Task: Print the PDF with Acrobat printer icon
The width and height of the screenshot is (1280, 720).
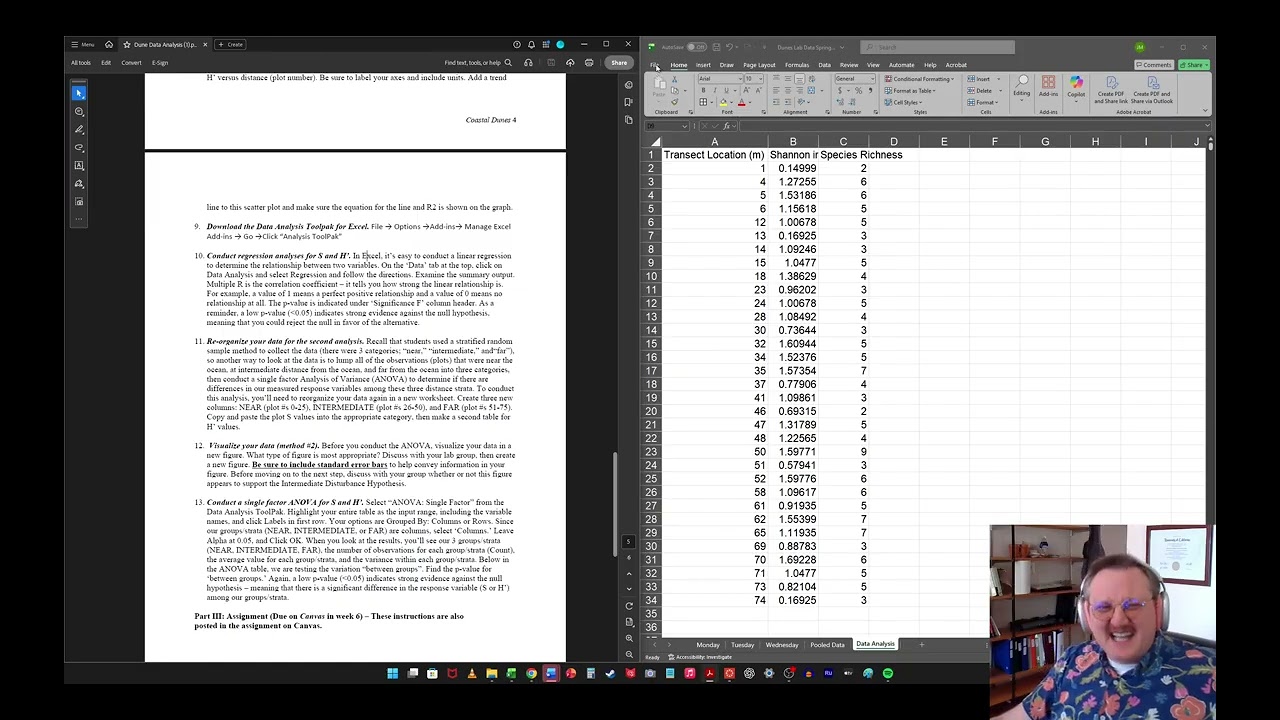Action: pyautogui.click(x=589, y=63)
